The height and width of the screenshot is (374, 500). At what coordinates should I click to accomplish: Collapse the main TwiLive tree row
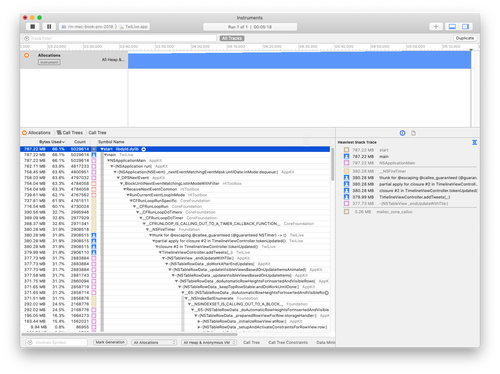click(105, 155)
